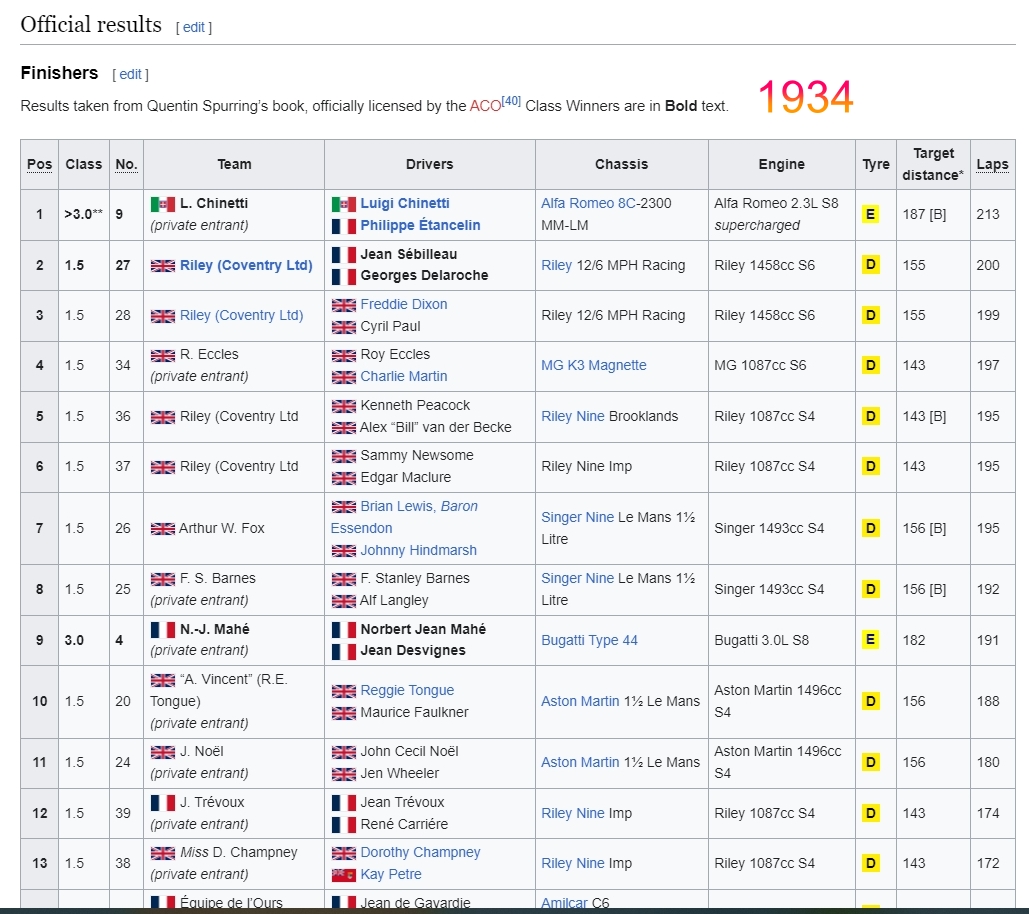This screenshot has height=914, width=1029.
Task: Open Amilcar chassis link
Action: [564, 903]
